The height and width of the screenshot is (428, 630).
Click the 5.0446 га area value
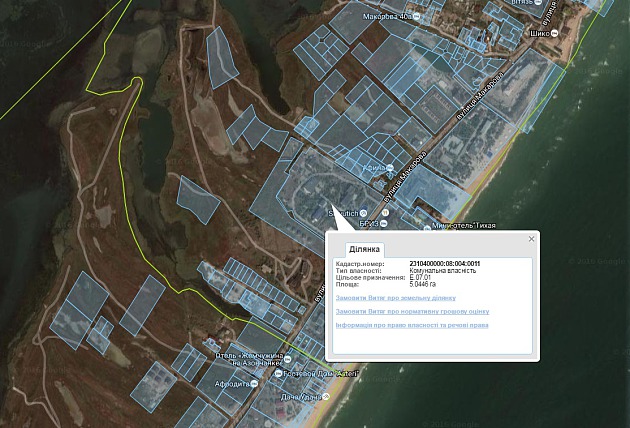point(423,285)
